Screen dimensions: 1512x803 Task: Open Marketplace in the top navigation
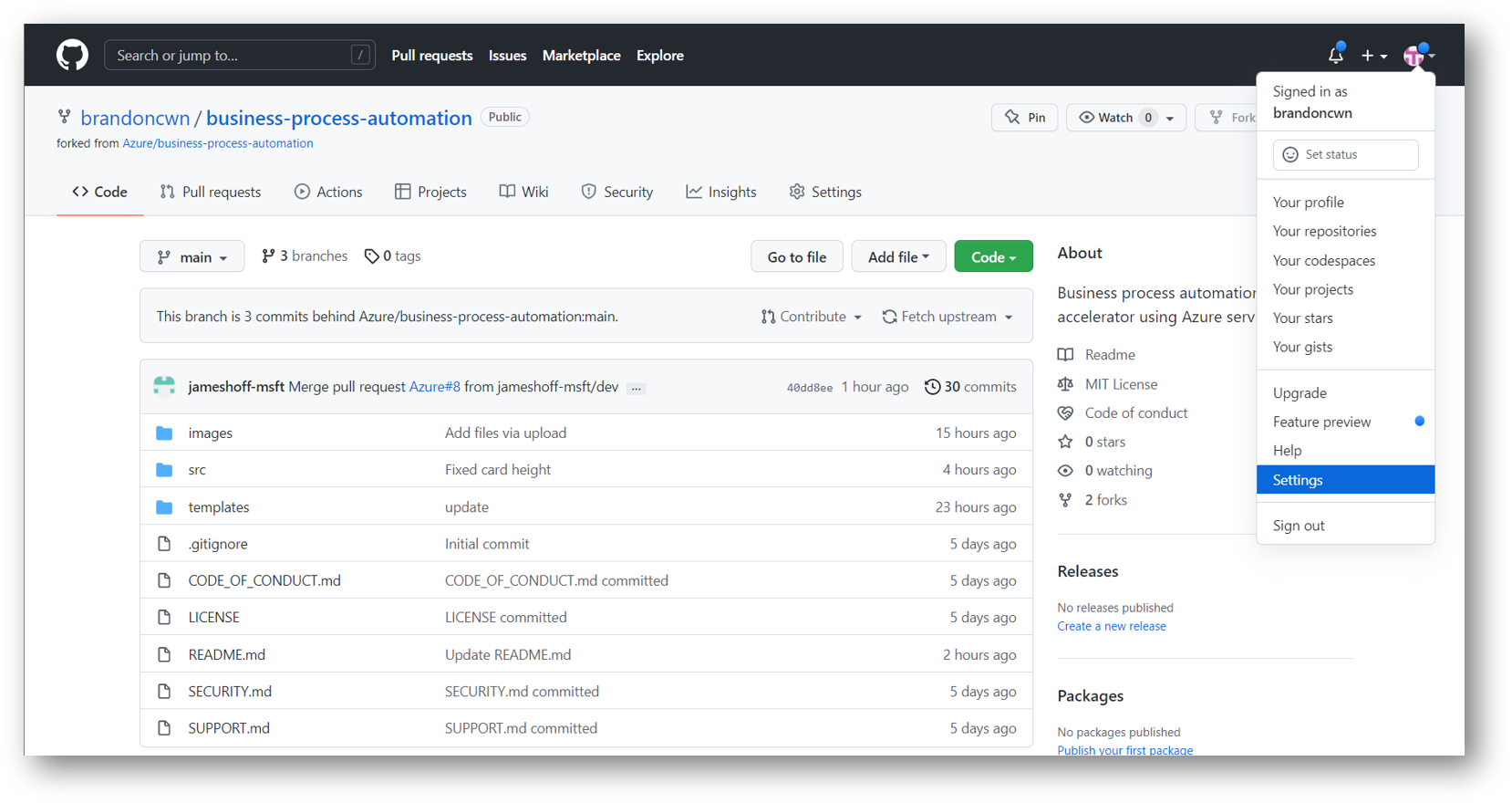coord(581,56)
